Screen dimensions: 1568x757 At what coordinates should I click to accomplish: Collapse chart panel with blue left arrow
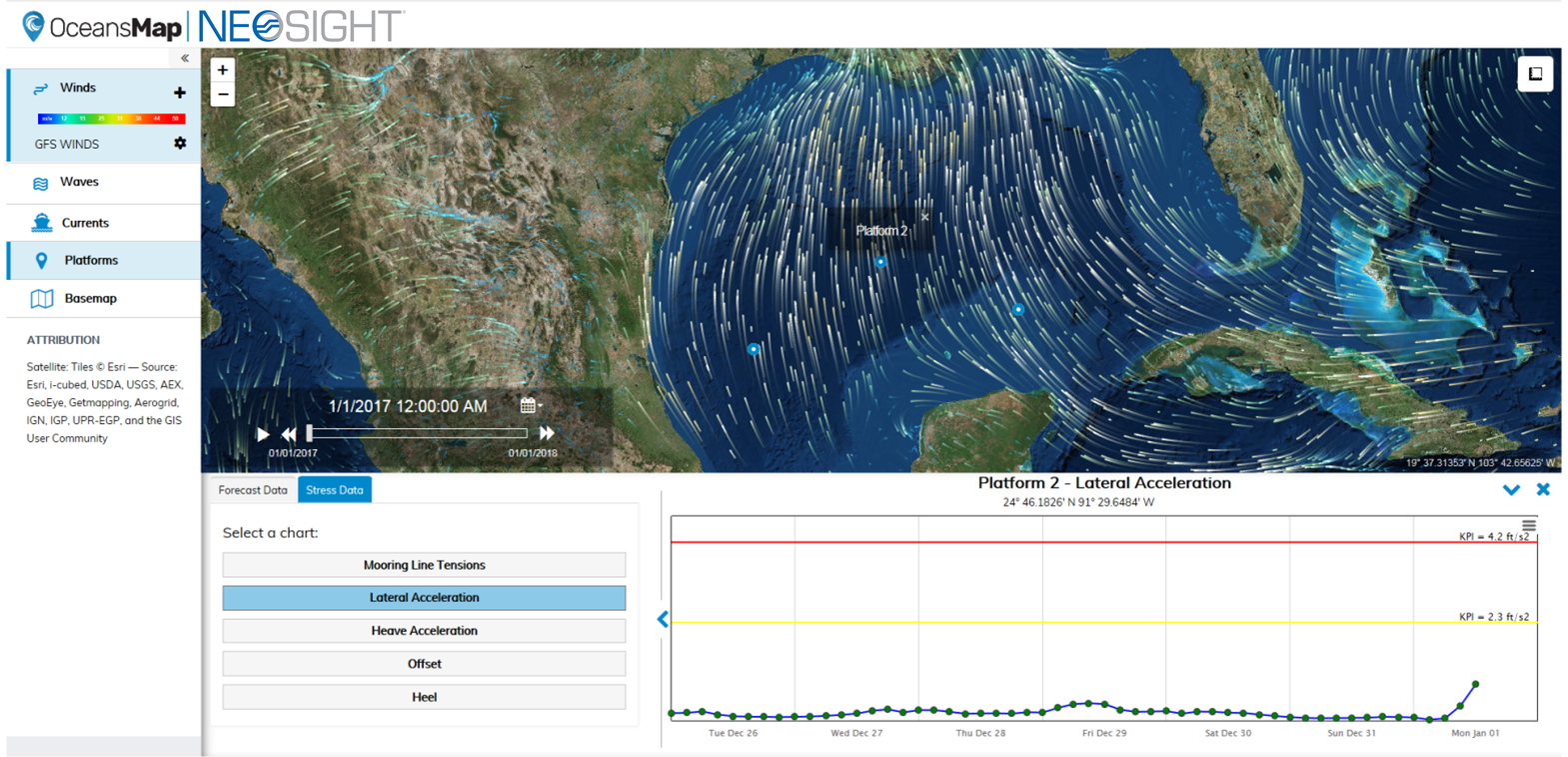point(663,619)
